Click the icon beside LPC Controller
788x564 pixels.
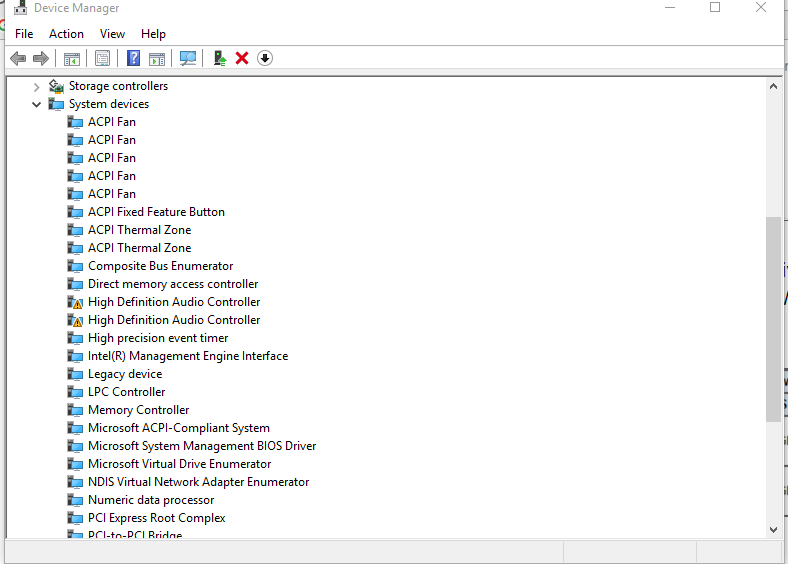coord(75,392)
